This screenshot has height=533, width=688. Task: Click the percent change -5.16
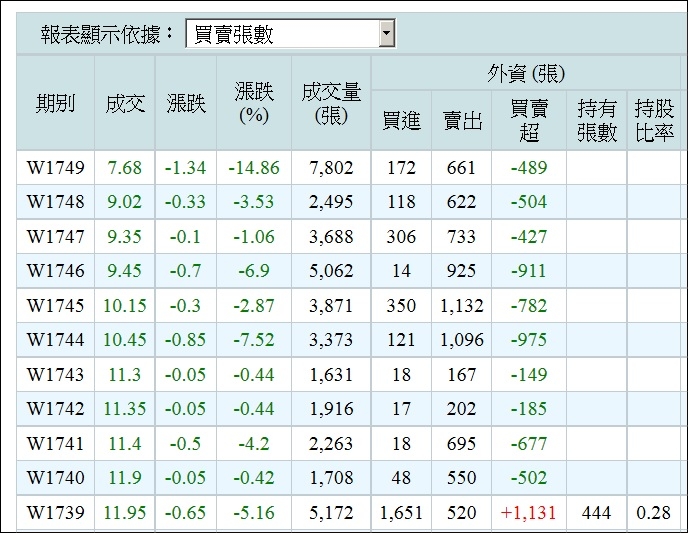(x=254, y=512)
